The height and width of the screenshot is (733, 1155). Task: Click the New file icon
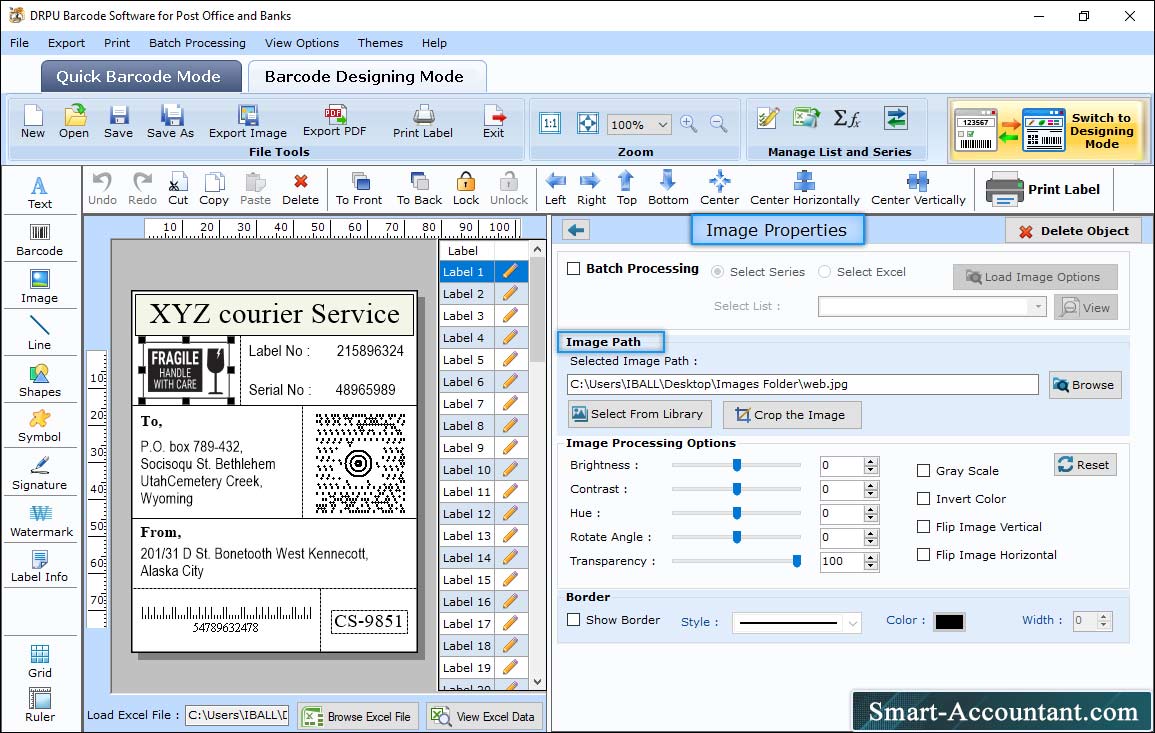click(x=33, y=122)
